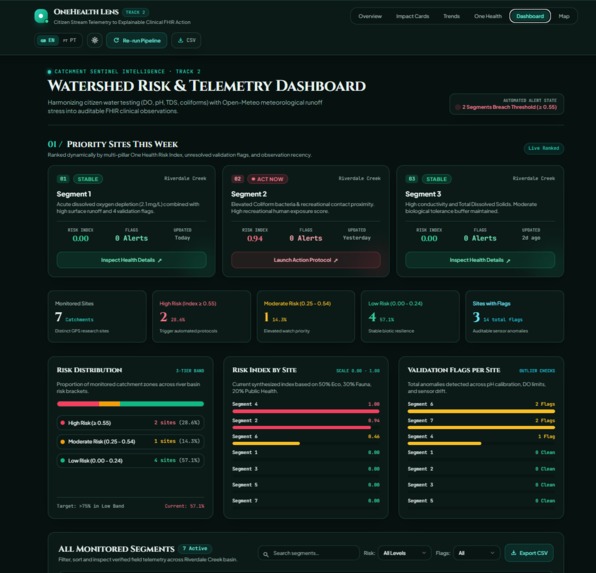Click the Segment 2 risk index 0.94

click(x=255, y=238)
